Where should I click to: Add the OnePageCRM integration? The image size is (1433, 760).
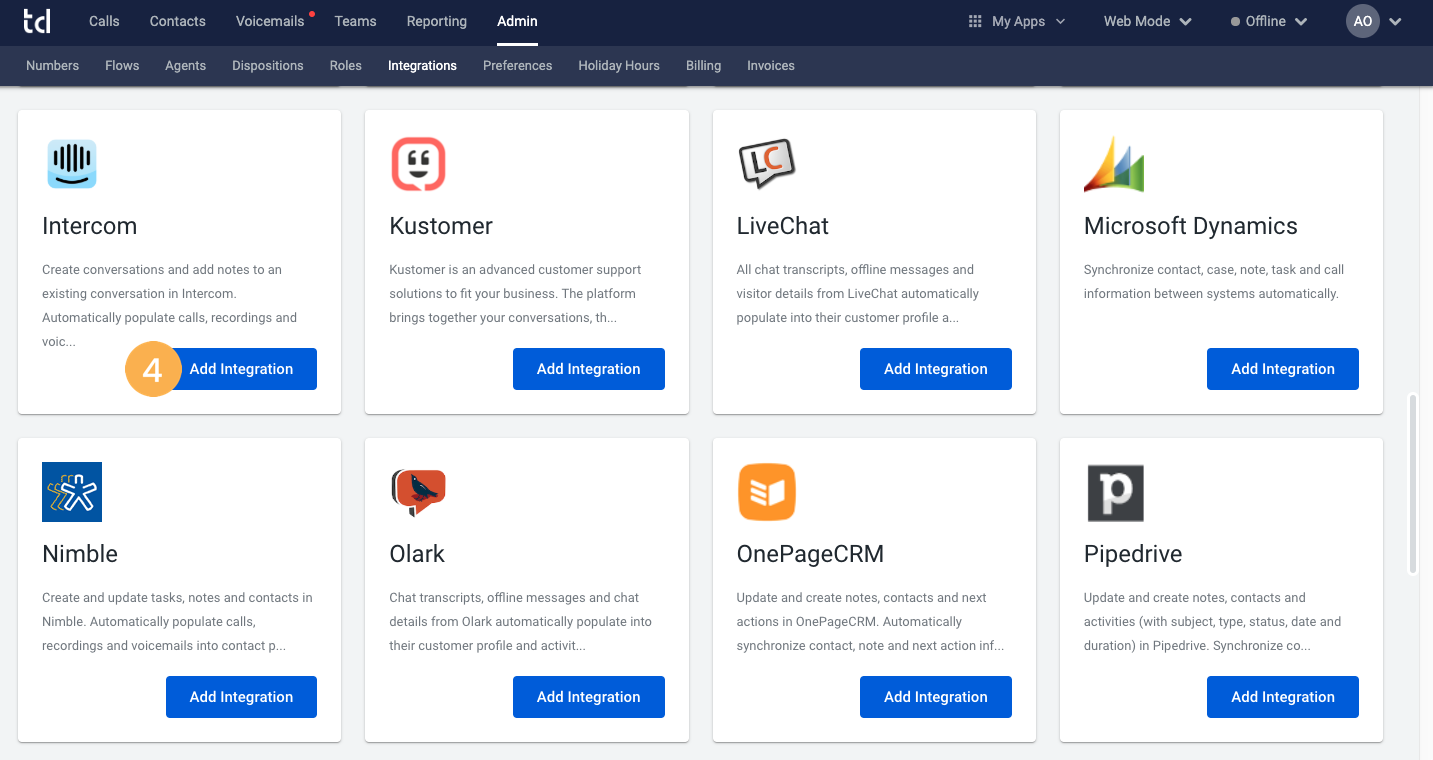(x=936, y=697)
